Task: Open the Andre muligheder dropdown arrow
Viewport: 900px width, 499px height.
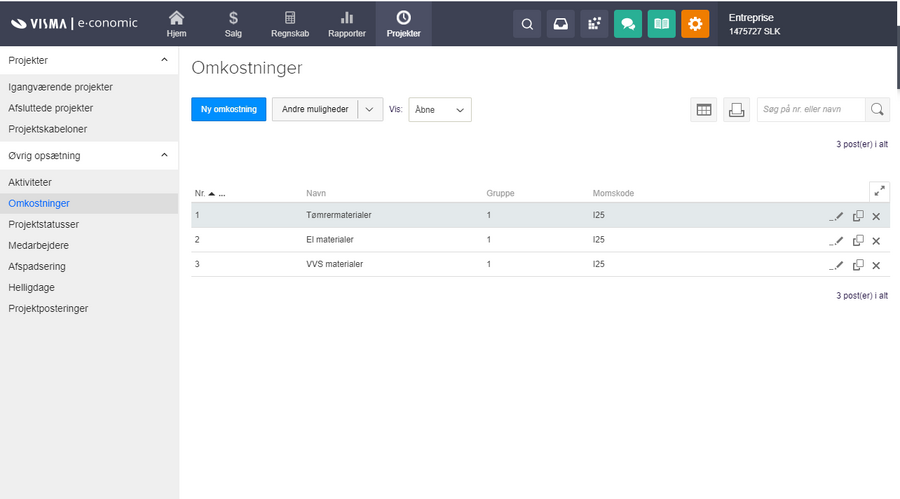Action: pos(370,110)
